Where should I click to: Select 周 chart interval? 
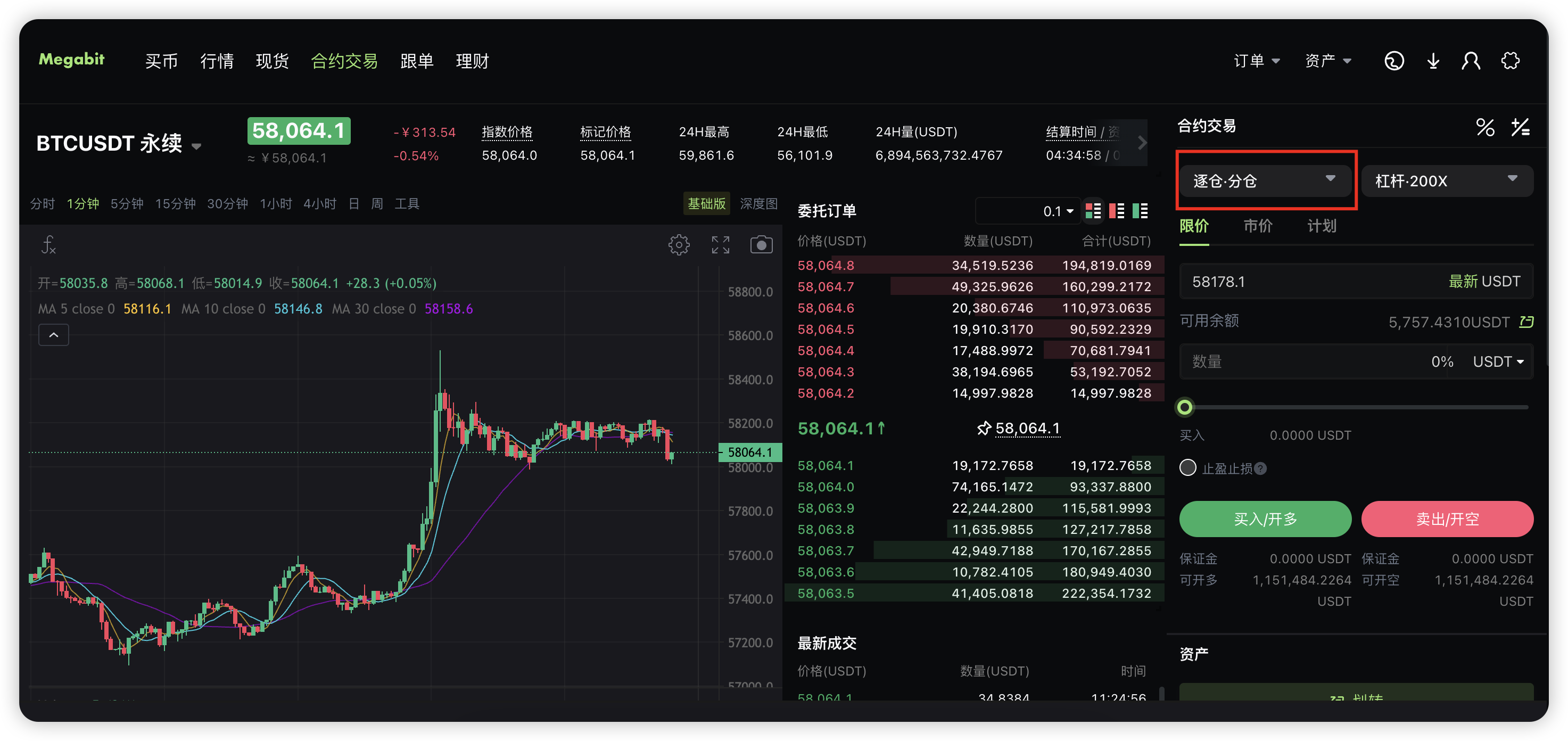(377, 203)
